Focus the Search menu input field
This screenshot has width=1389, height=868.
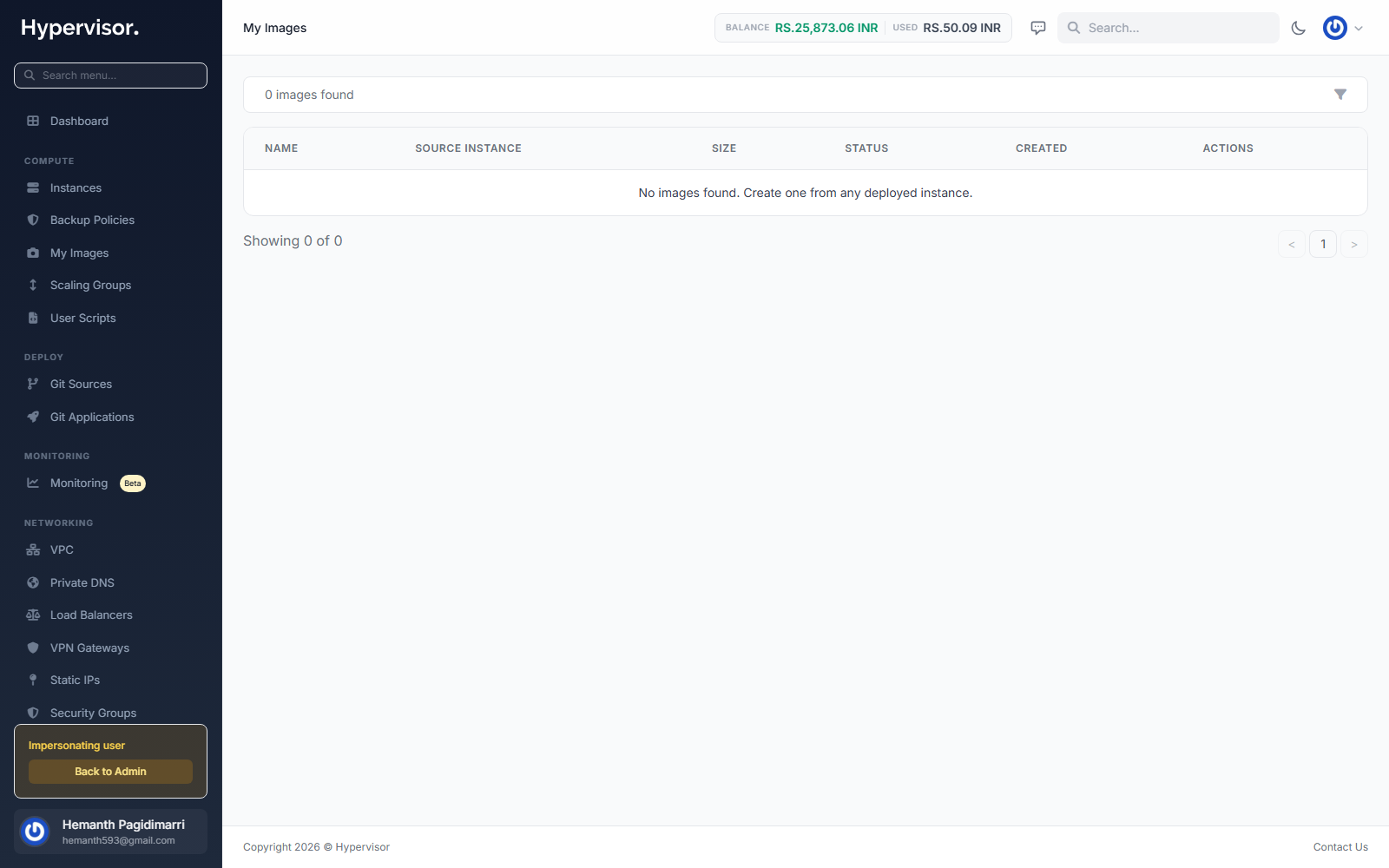[x=110, y=76]
